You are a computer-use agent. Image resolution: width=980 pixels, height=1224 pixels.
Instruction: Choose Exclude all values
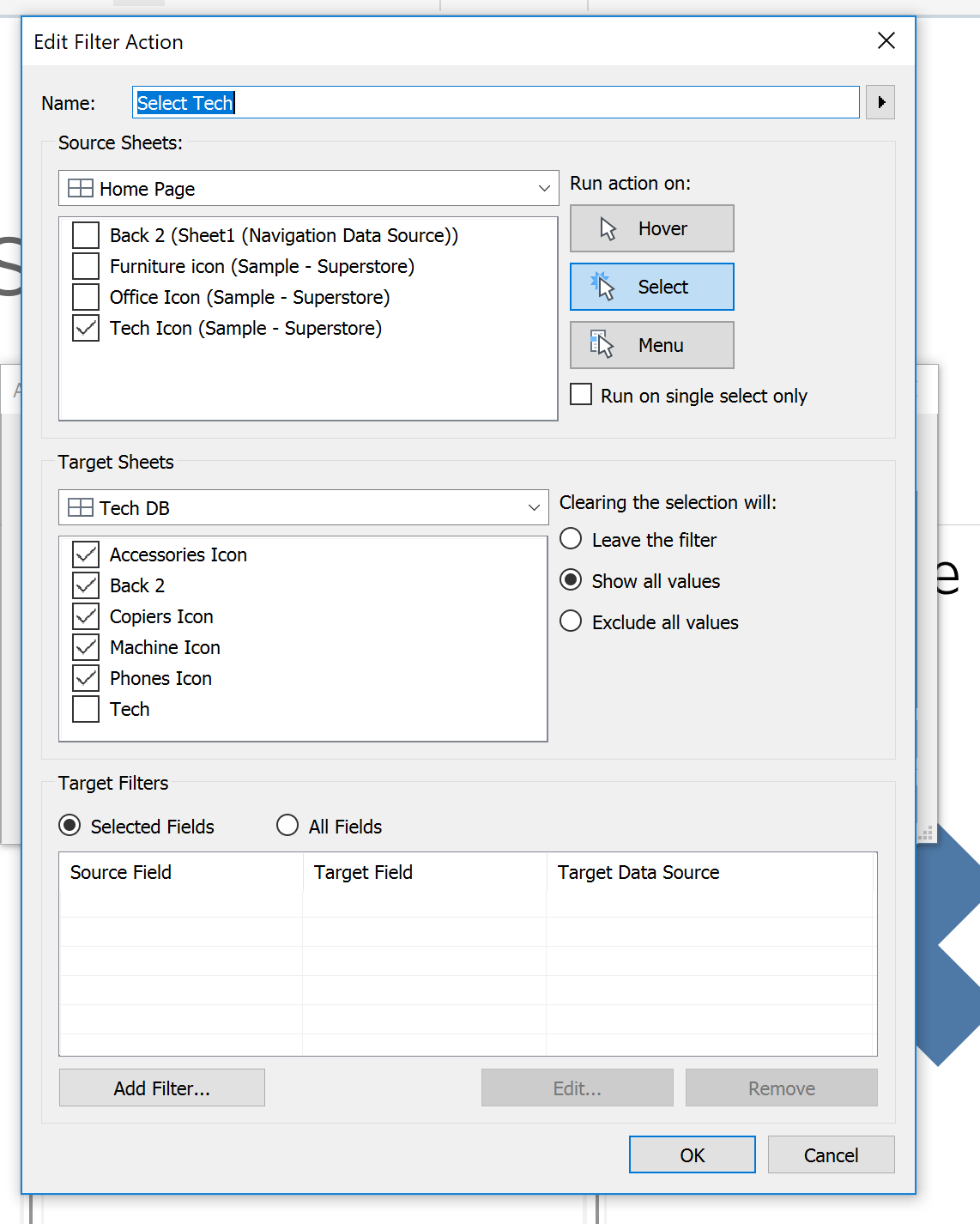click(571, 621)
